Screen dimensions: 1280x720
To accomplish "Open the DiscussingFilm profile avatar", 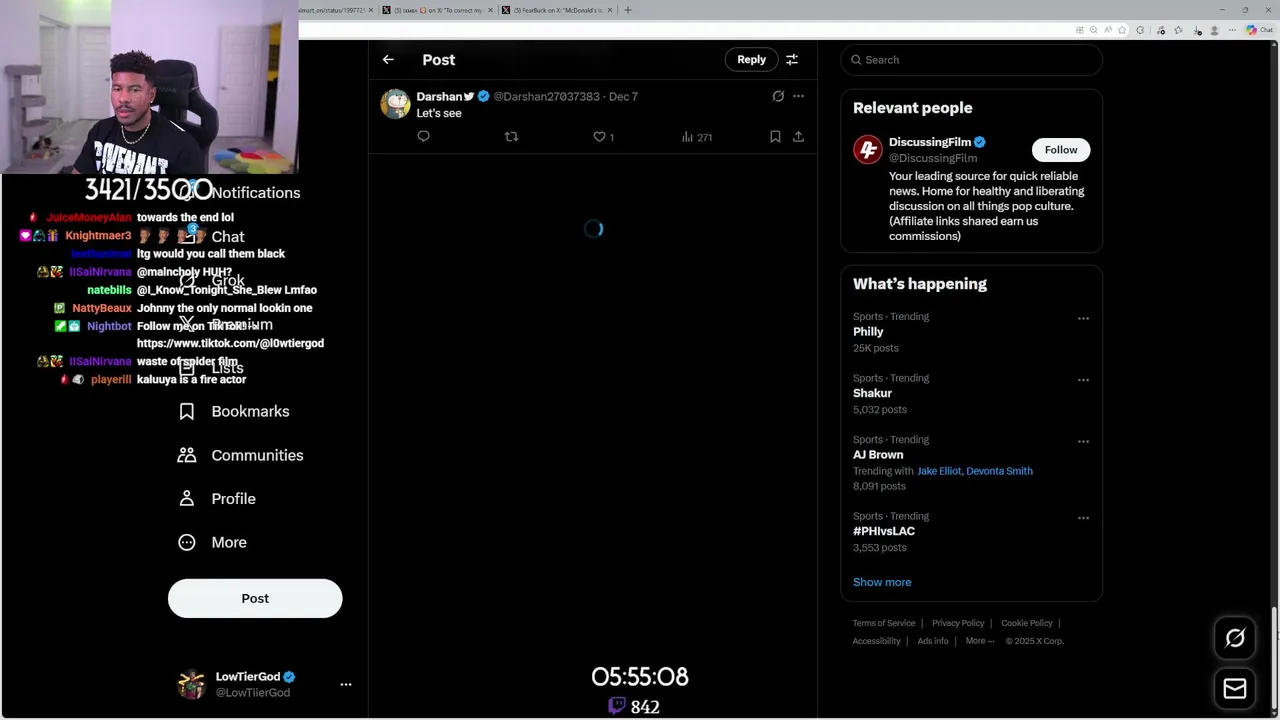I will click(x=867, y=150).
